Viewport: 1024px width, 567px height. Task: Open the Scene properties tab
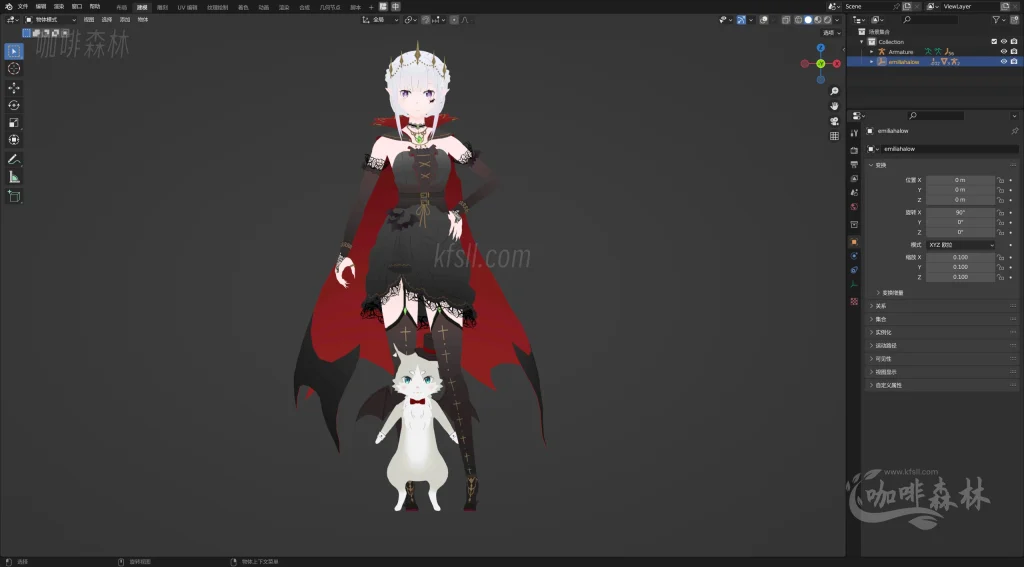pos(854,193)
